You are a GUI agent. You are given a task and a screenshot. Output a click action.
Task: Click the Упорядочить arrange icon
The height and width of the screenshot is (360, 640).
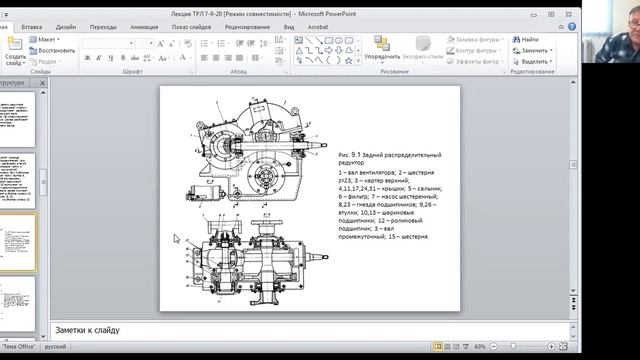click(382, 43)
